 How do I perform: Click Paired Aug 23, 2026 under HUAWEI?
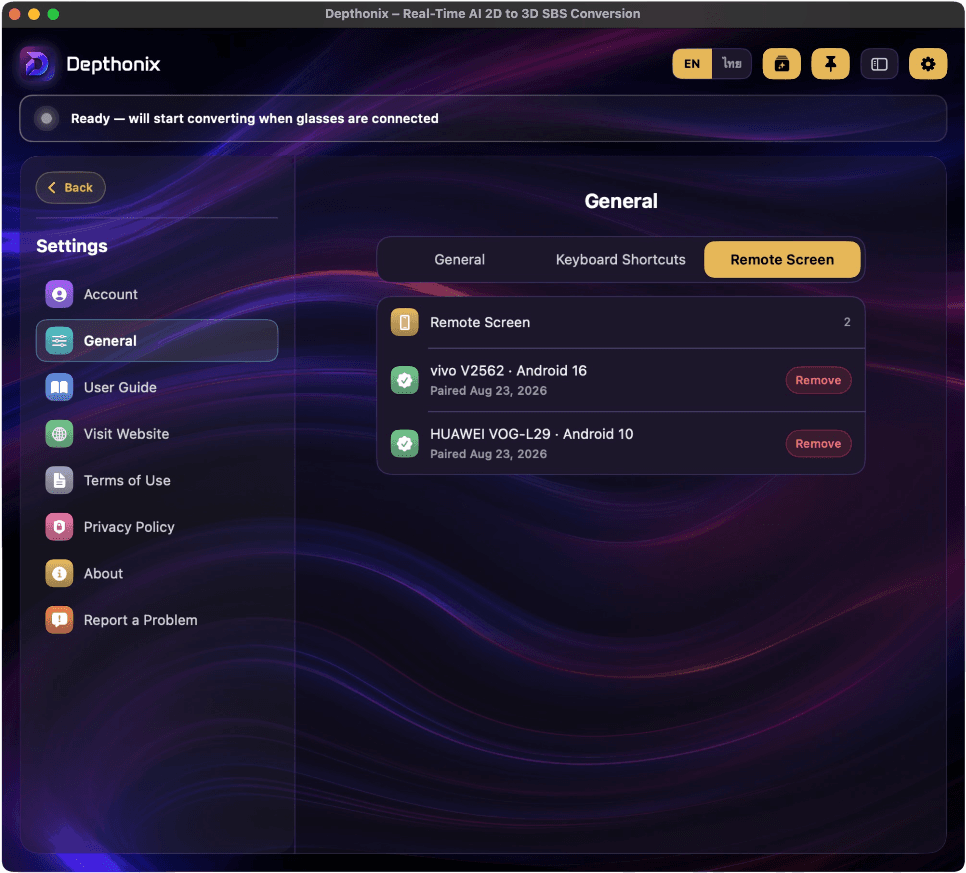pos(489,454)
